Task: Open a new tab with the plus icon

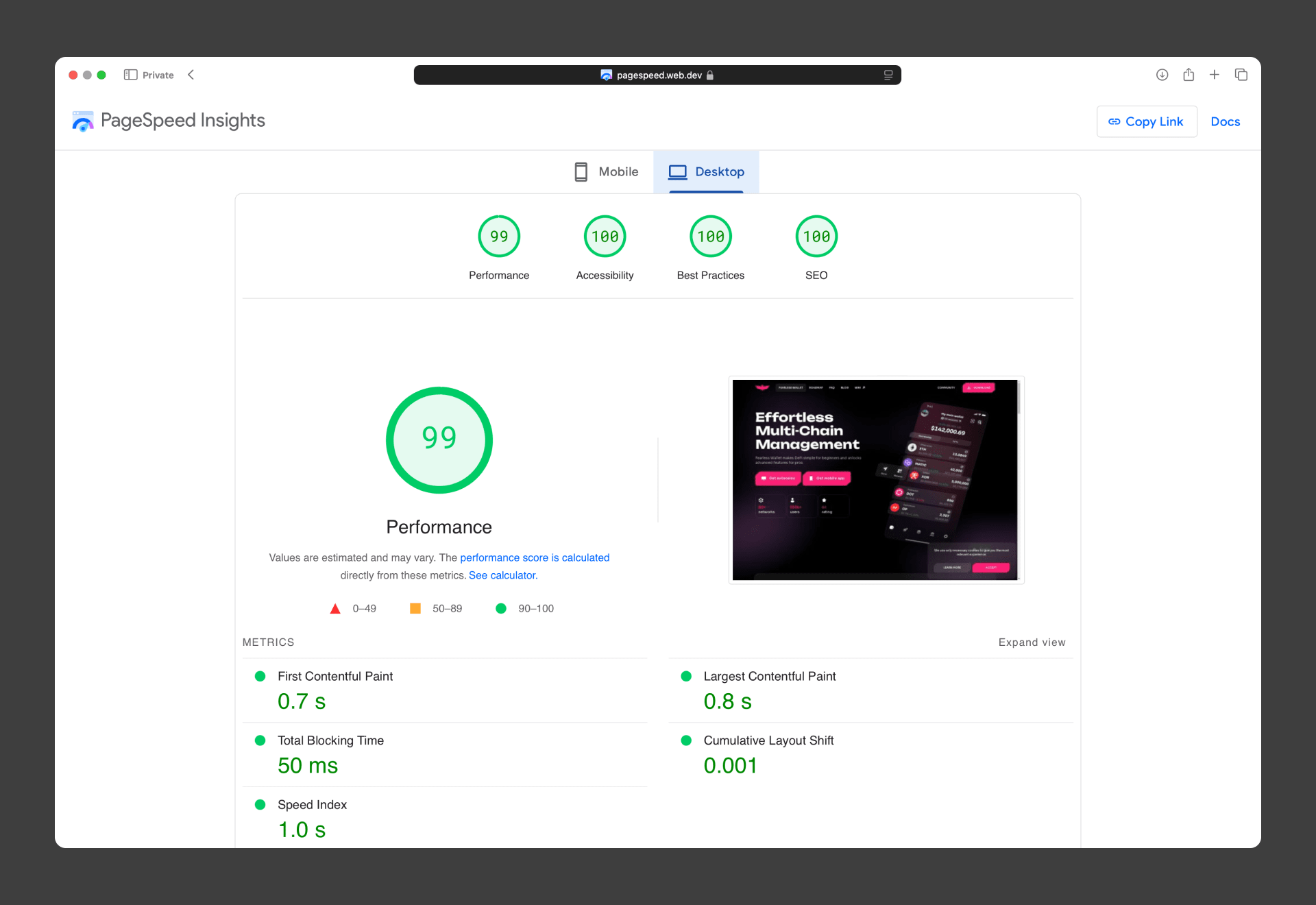Action: [x=1215, y=75]
